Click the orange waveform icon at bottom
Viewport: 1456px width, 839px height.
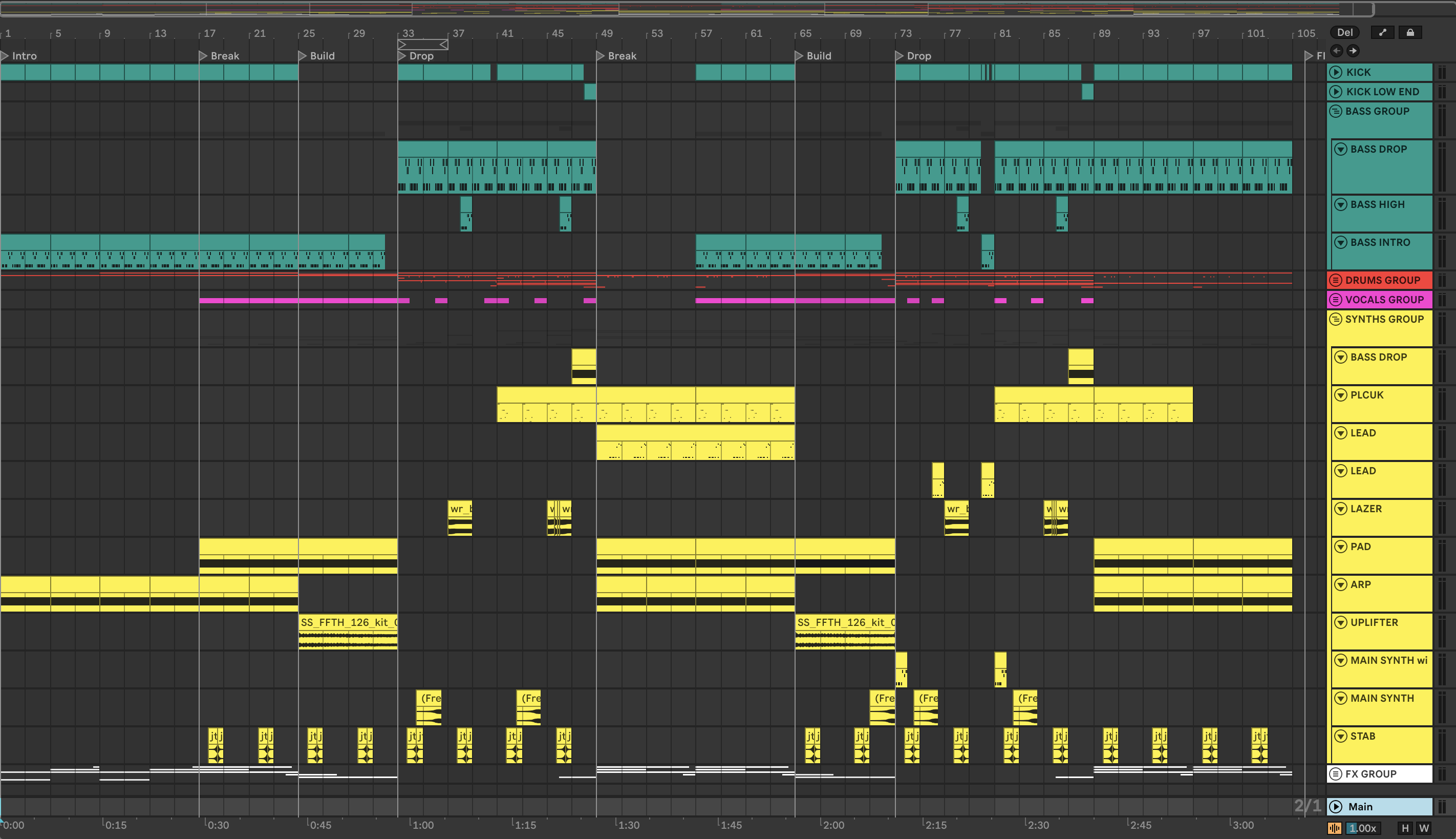coord(1335,828)
